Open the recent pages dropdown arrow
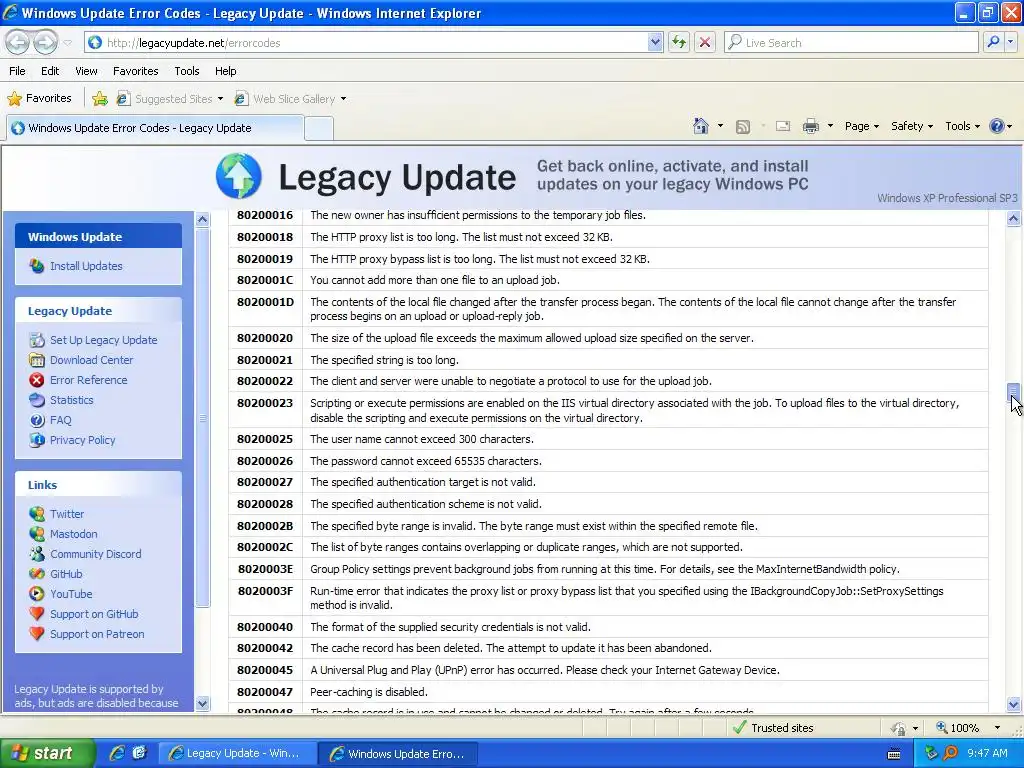This screenshot has width=1024, height=768. [67, 42]
